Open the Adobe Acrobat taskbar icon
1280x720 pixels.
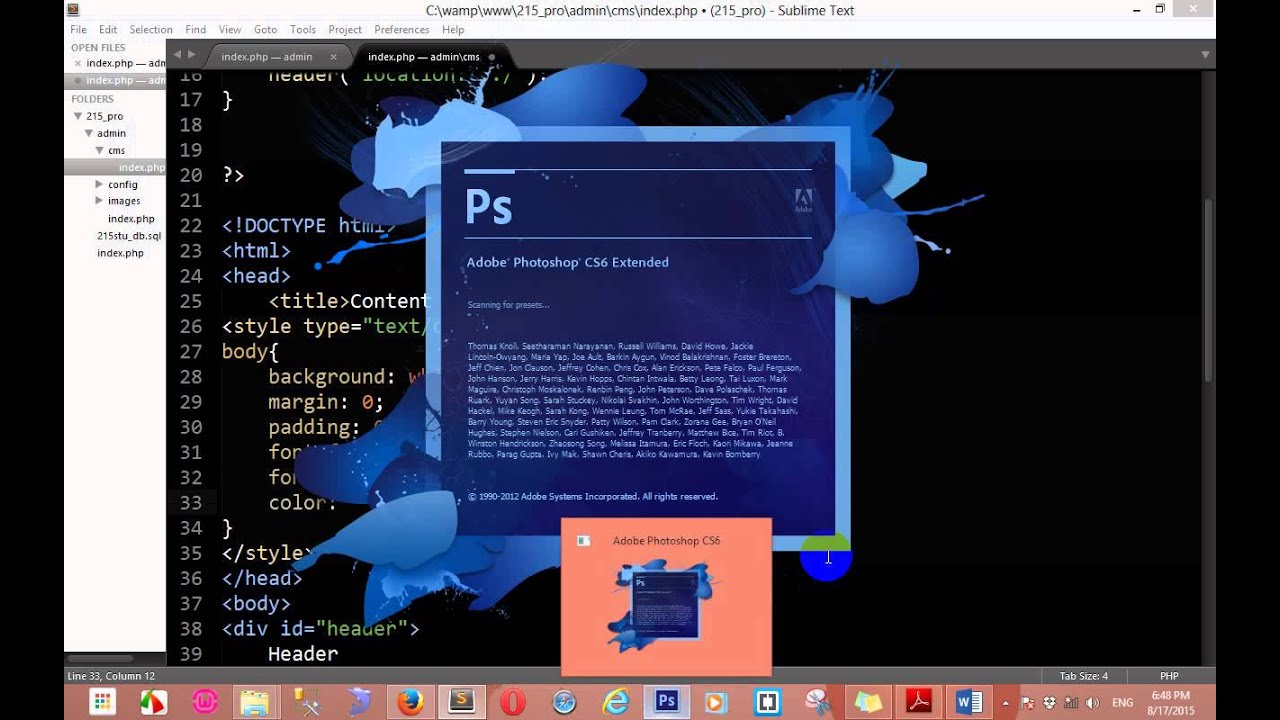pyautogui.click(x=919, y=702)
